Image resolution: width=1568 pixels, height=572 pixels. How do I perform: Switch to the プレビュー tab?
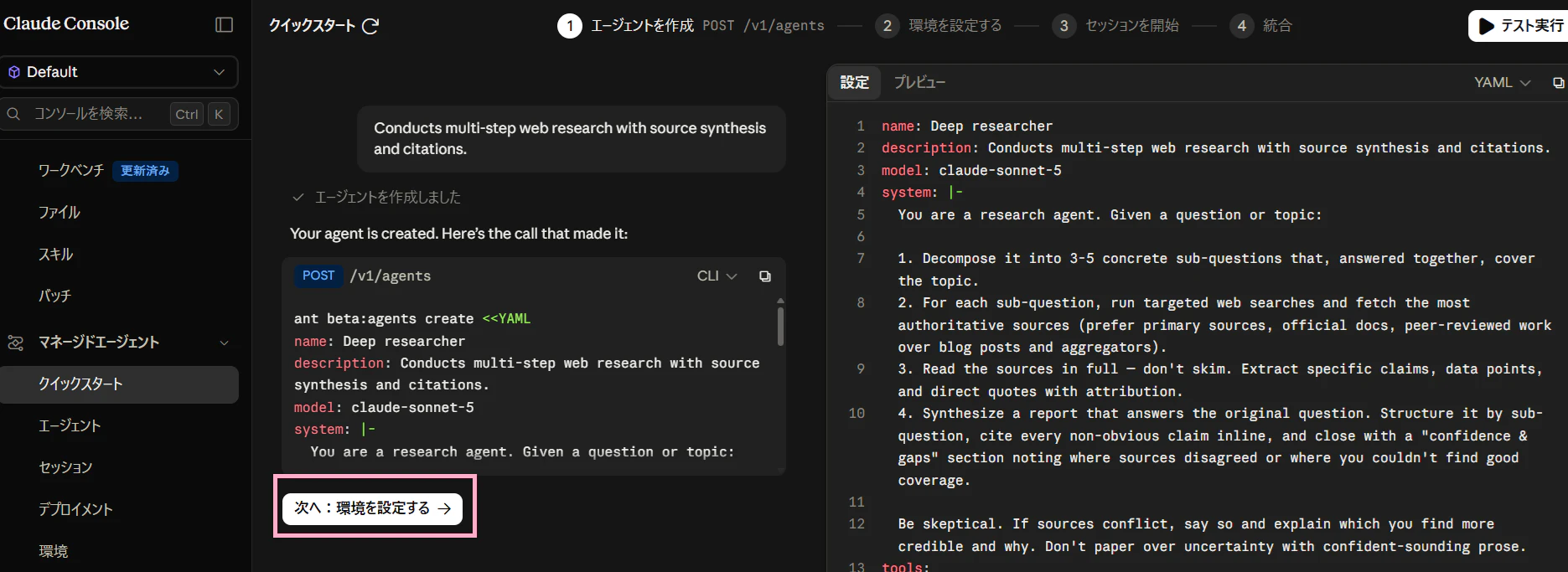(x=919, y=83)
